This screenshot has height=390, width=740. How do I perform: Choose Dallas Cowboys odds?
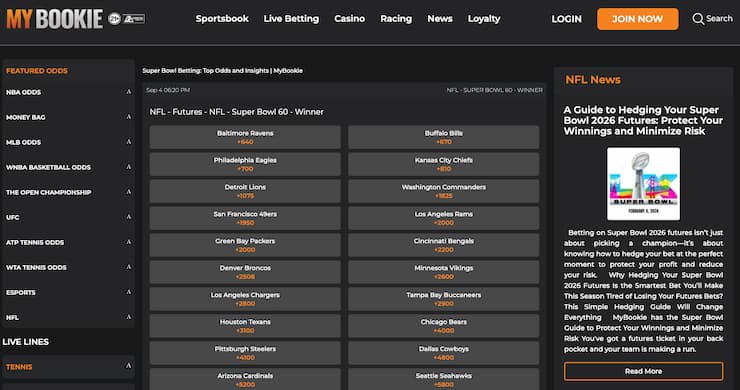pyautogui.click(x=444, y=352)
